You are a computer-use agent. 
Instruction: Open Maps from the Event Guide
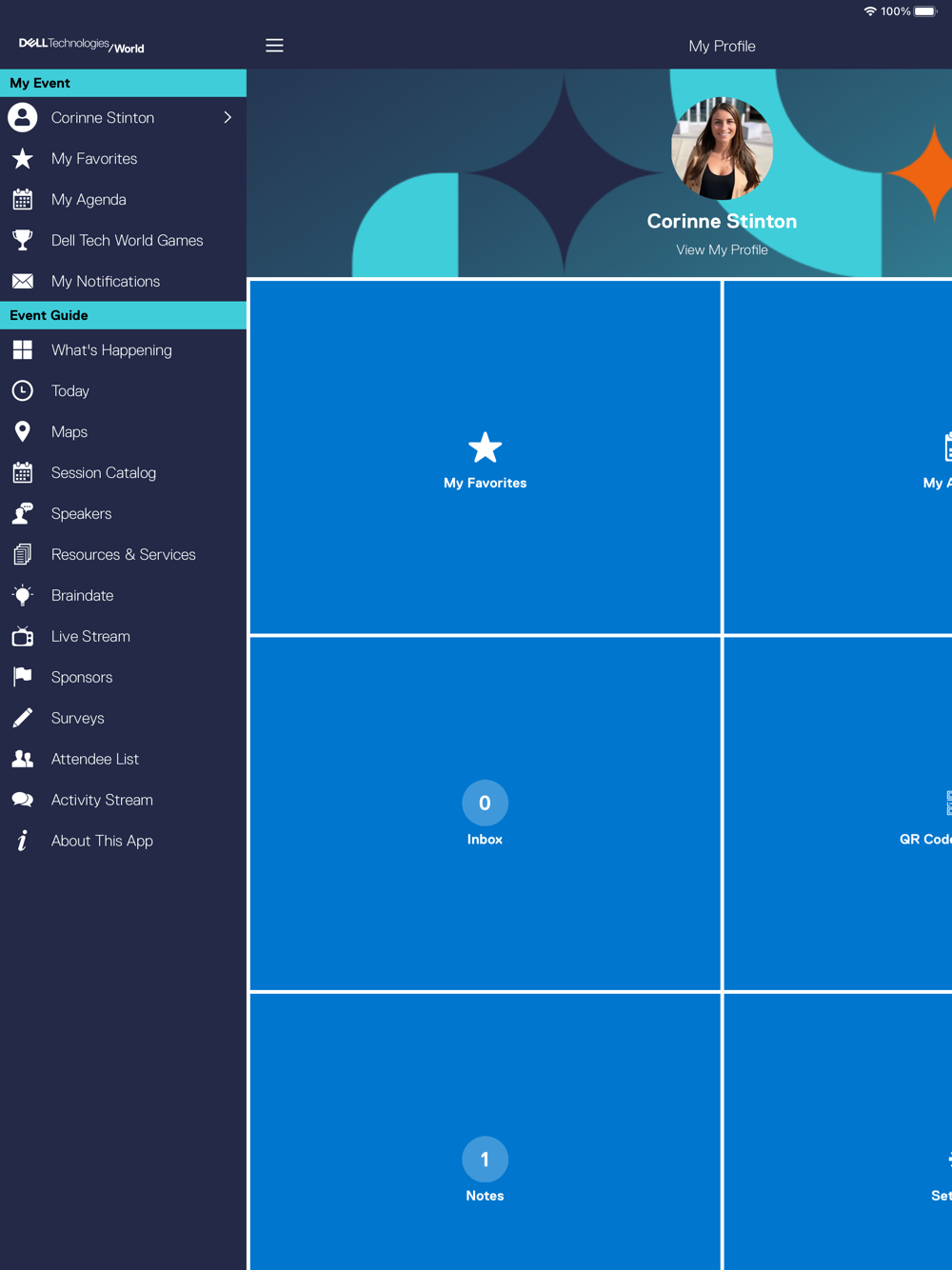tap(123, 431)
